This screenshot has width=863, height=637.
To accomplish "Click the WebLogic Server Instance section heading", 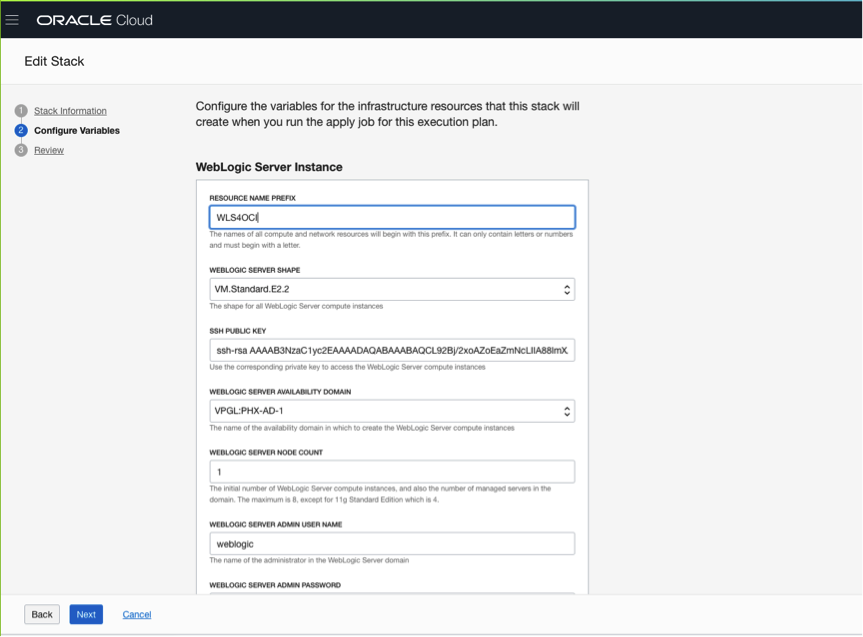I will [x=269, y=167].
